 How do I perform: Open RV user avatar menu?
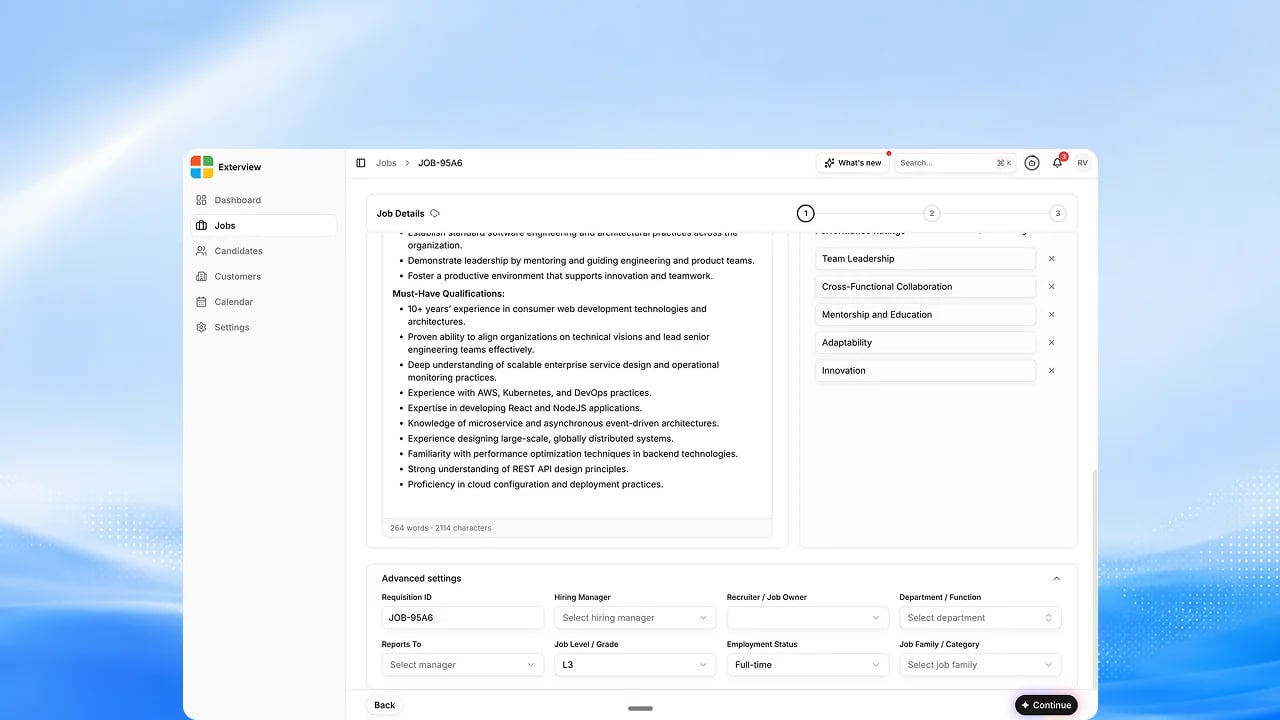pos(1083,163)
